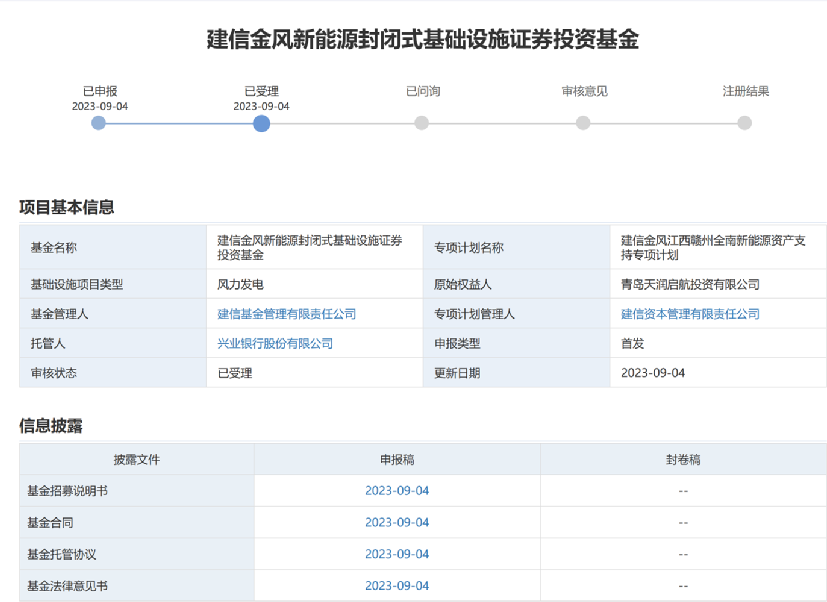Screen dimensions: 827x602
Task: Open 基金法律意见书 申报稿 date link
Action: click(x=397, y=586)
